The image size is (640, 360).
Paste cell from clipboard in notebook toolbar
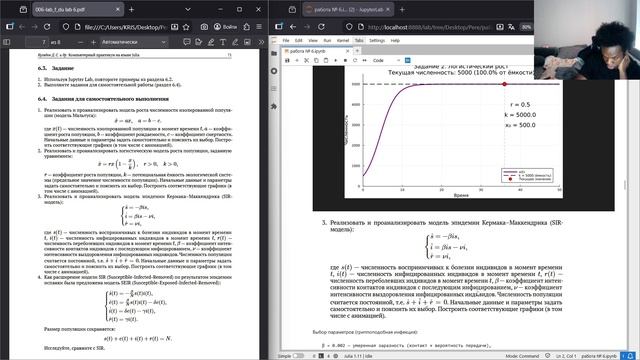pyautogui.click(x=326, y=60)
